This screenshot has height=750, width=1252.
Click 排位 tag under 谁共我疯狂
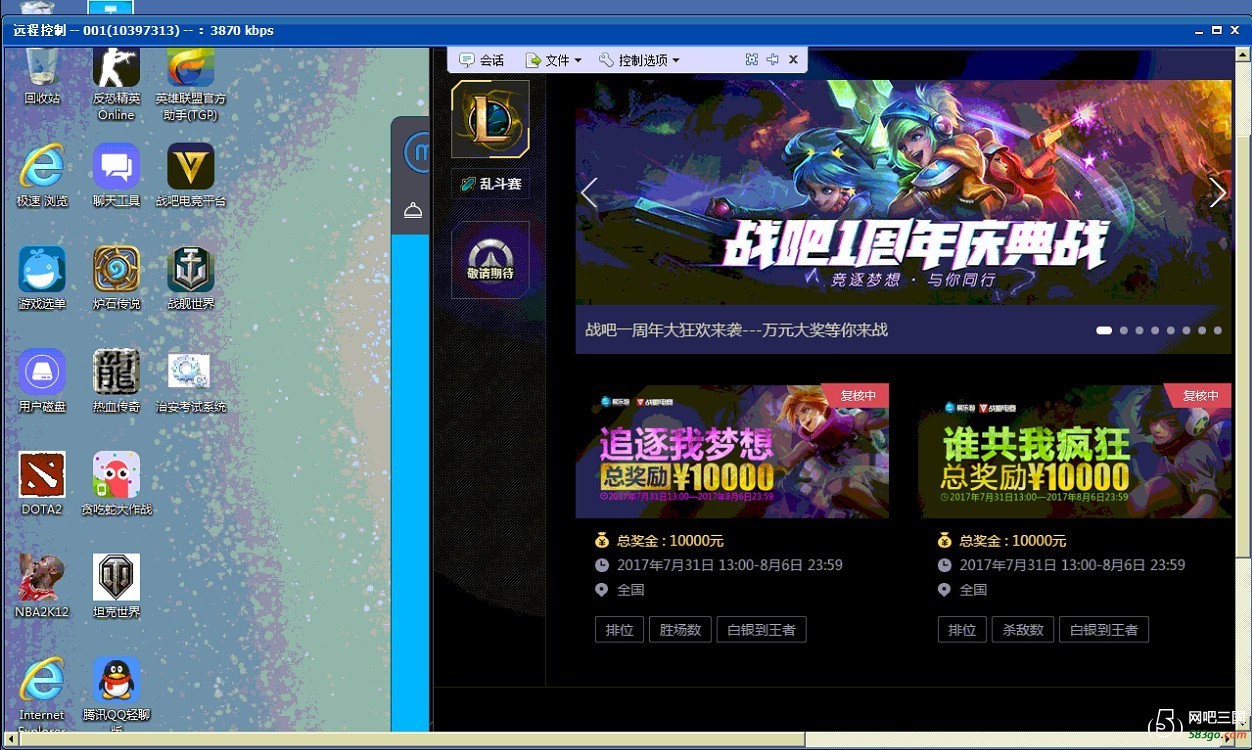[962, 630]
